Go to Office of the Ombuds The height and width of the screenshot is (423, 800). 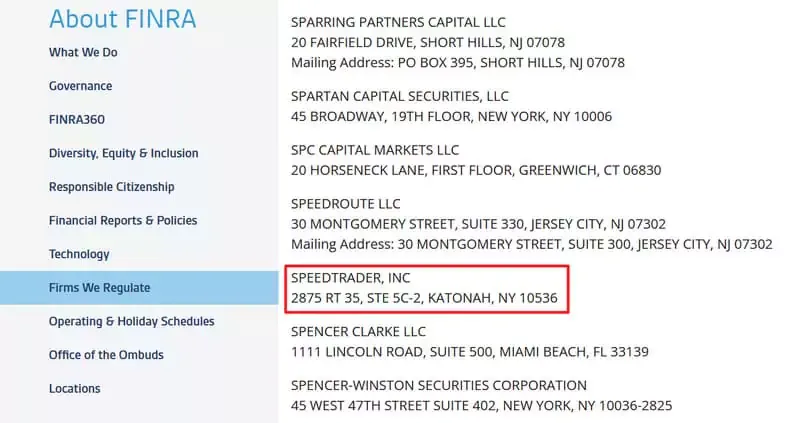tap(106, 355)
